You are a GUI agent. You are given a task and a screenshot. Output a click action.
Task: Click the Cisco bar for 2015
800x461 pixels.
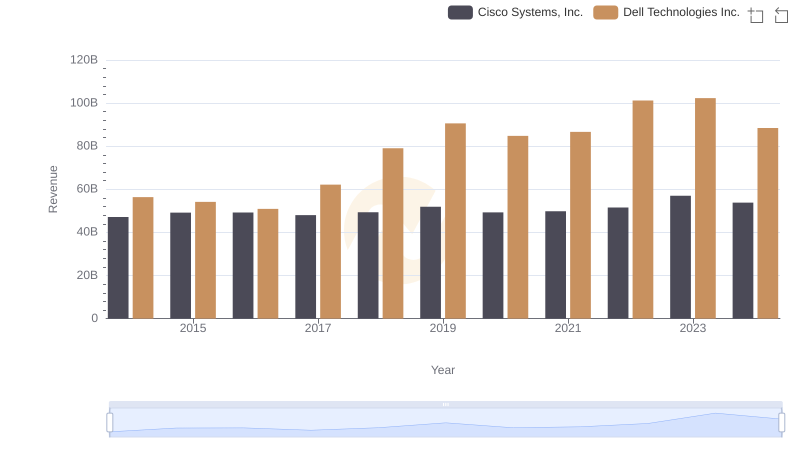[x=180, y=266]
